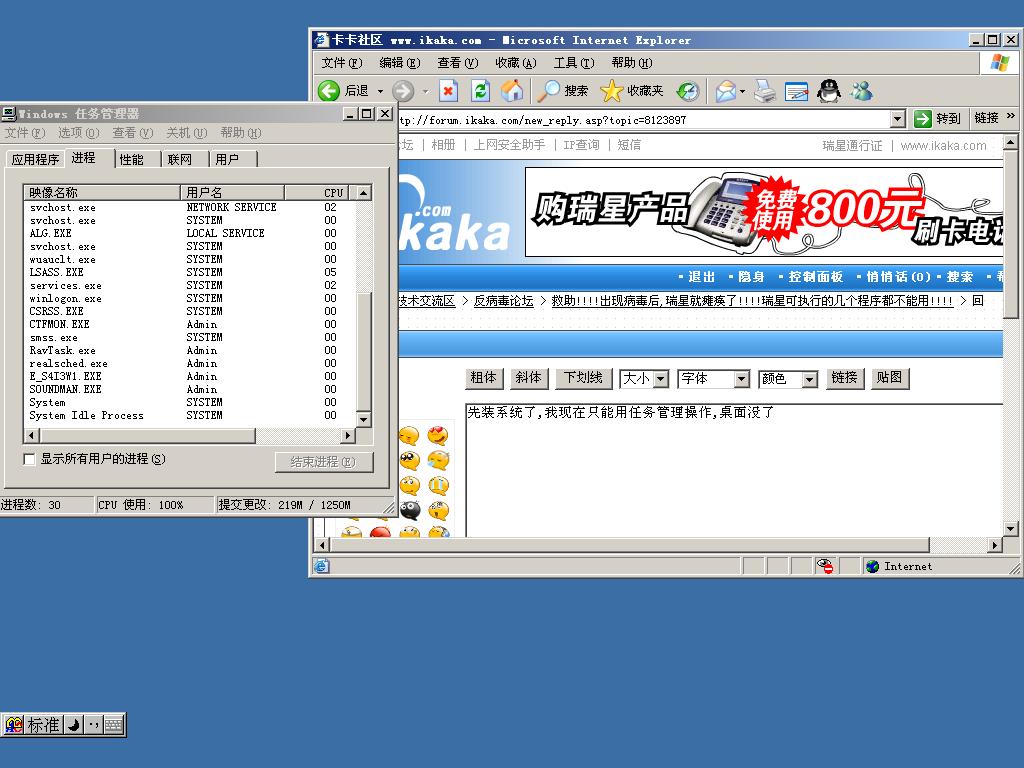Click the Insert image (贴图) button
1024x768 pixels.
pos(889,378)
